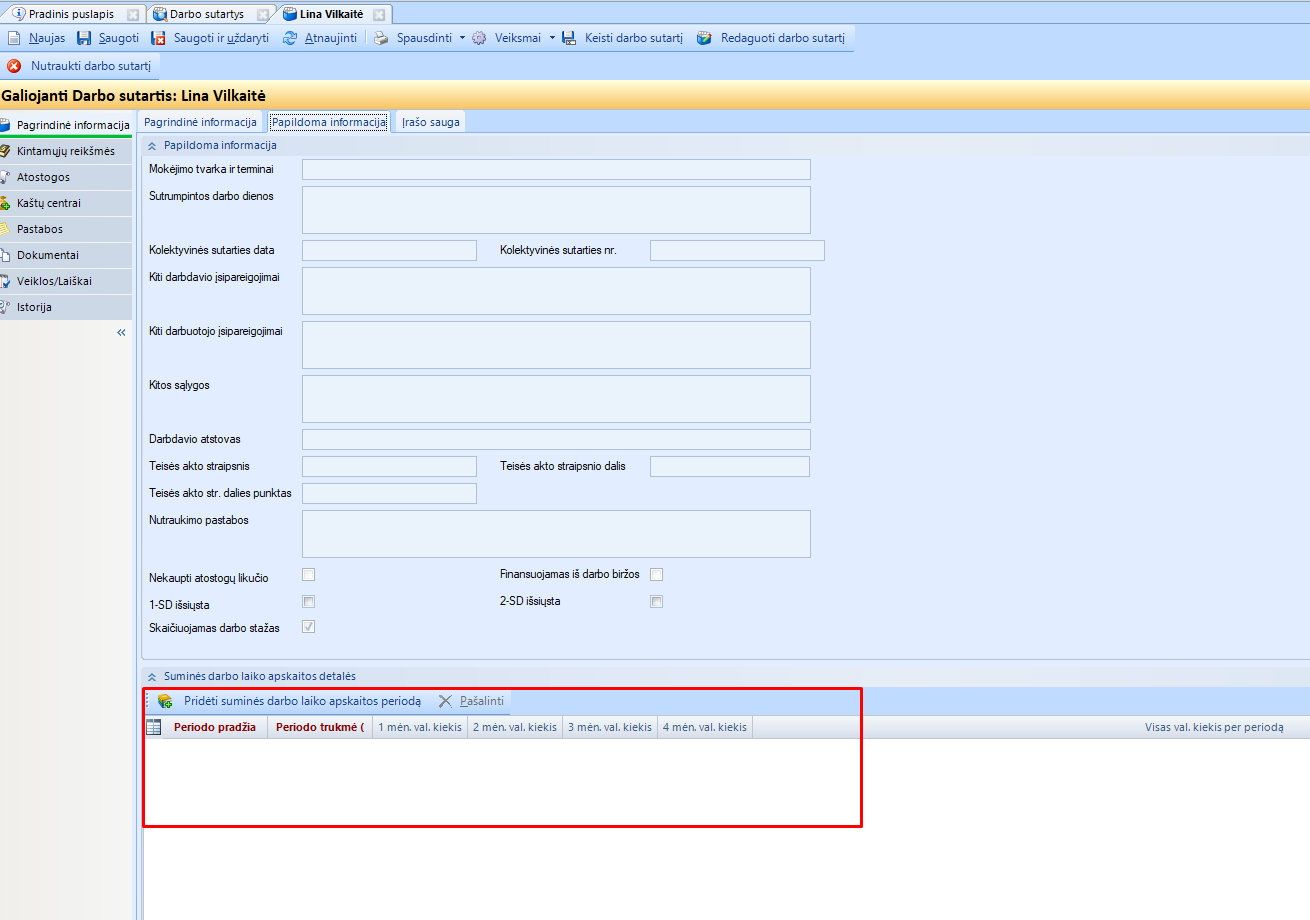Click Redaguoti darbo sutartį toolbar icon

pos(704,38)
